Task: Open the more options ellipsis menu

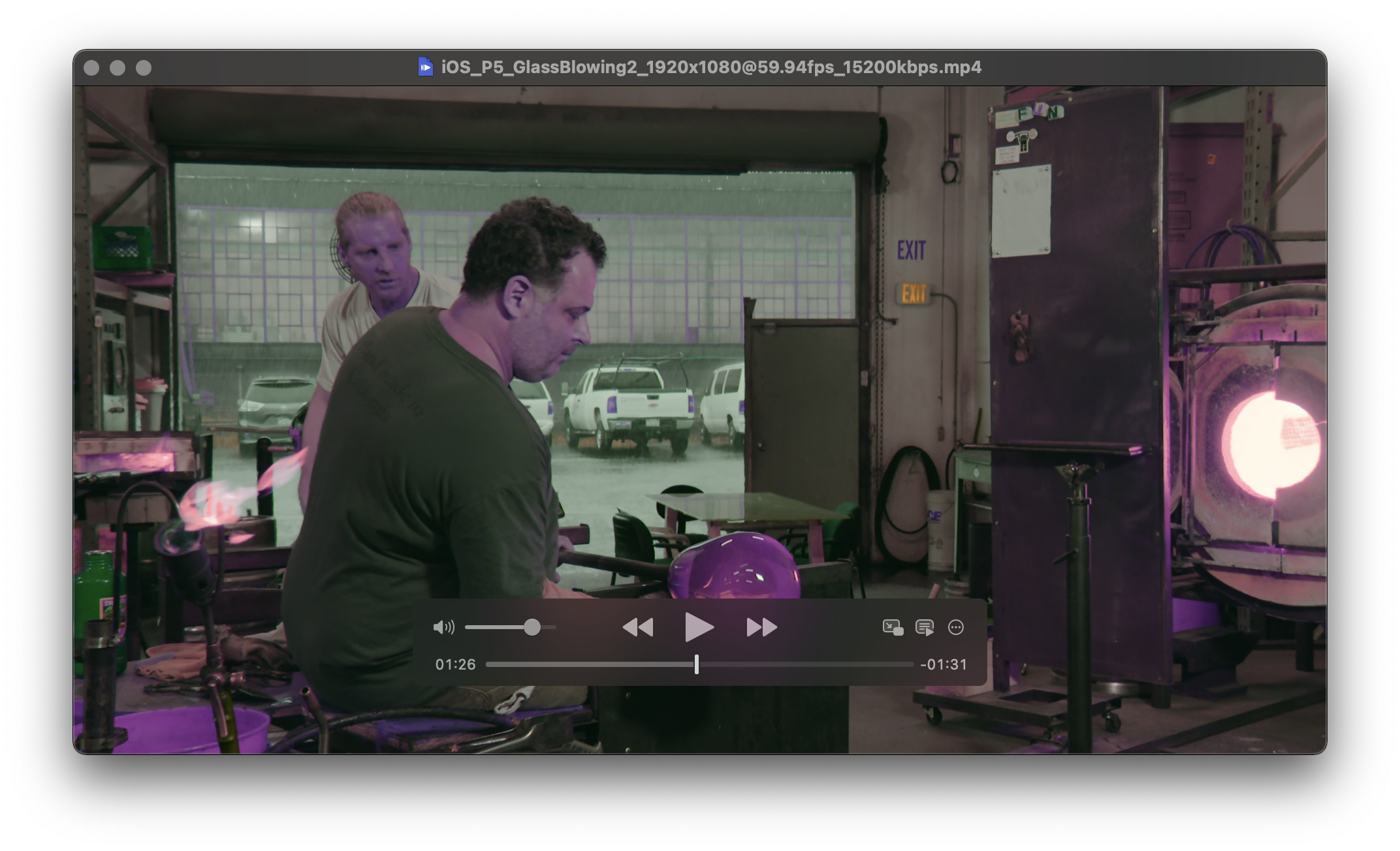Action: coord(956,627)
